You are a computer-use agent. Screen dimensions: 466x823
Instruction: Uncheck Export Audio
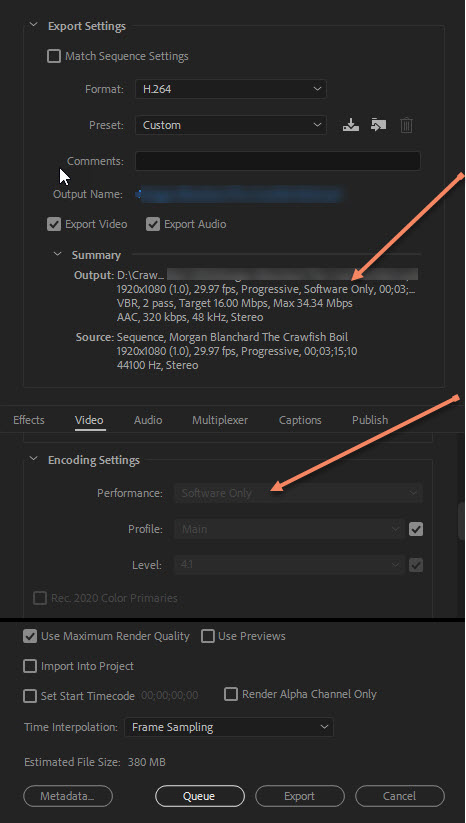(153, 224)
